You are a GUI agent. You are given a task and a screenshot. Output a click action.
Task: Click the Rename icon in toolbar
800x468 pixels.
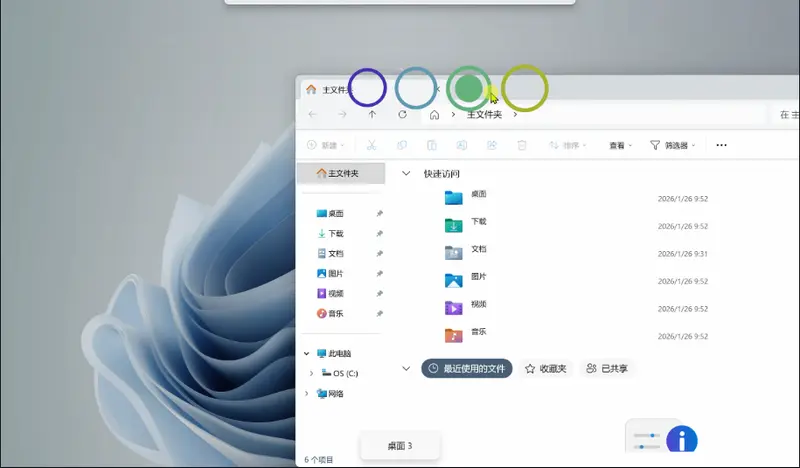point(461,145)
